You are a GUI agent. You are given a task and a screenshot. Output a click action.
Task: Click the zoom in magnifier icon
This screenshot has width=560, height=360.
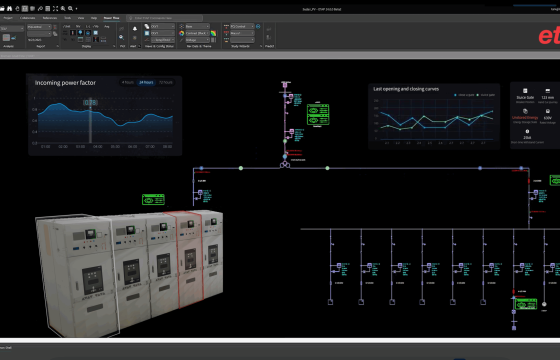click(x=63, y=8)
